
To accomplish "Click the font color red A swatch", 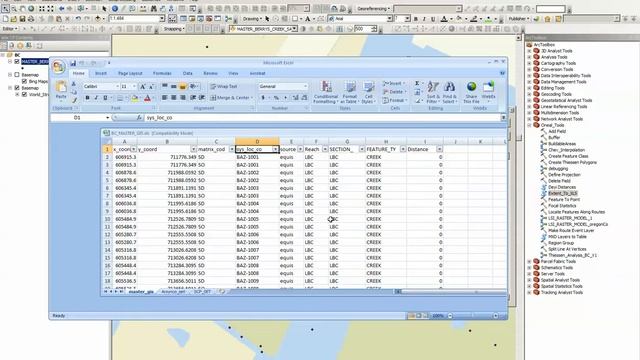I will tap(147, 98).
